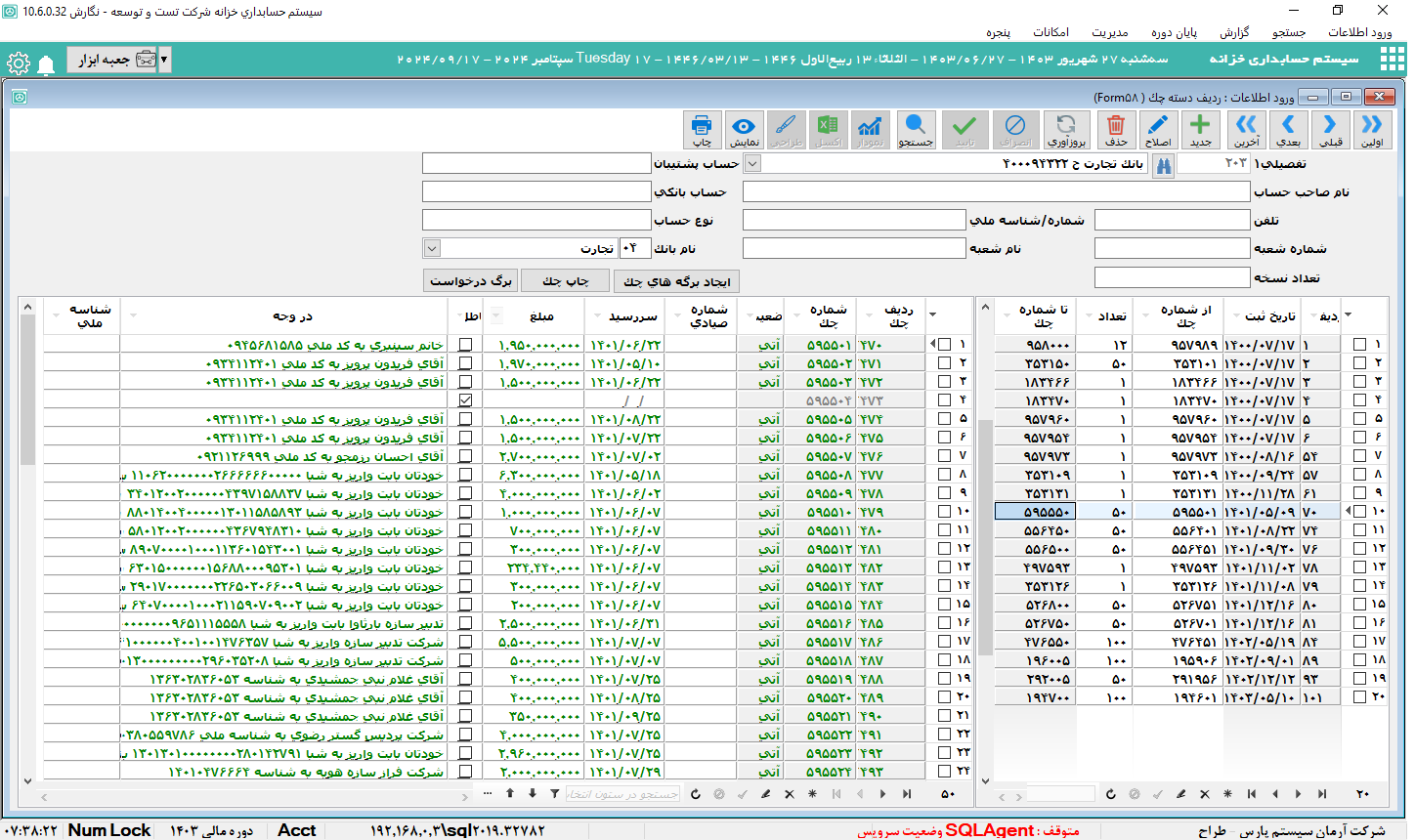The height and width of the screenshot is (840, 1415).
Task: Click the move-up arrow below cheque grid
Action: (x=510, y=794)
